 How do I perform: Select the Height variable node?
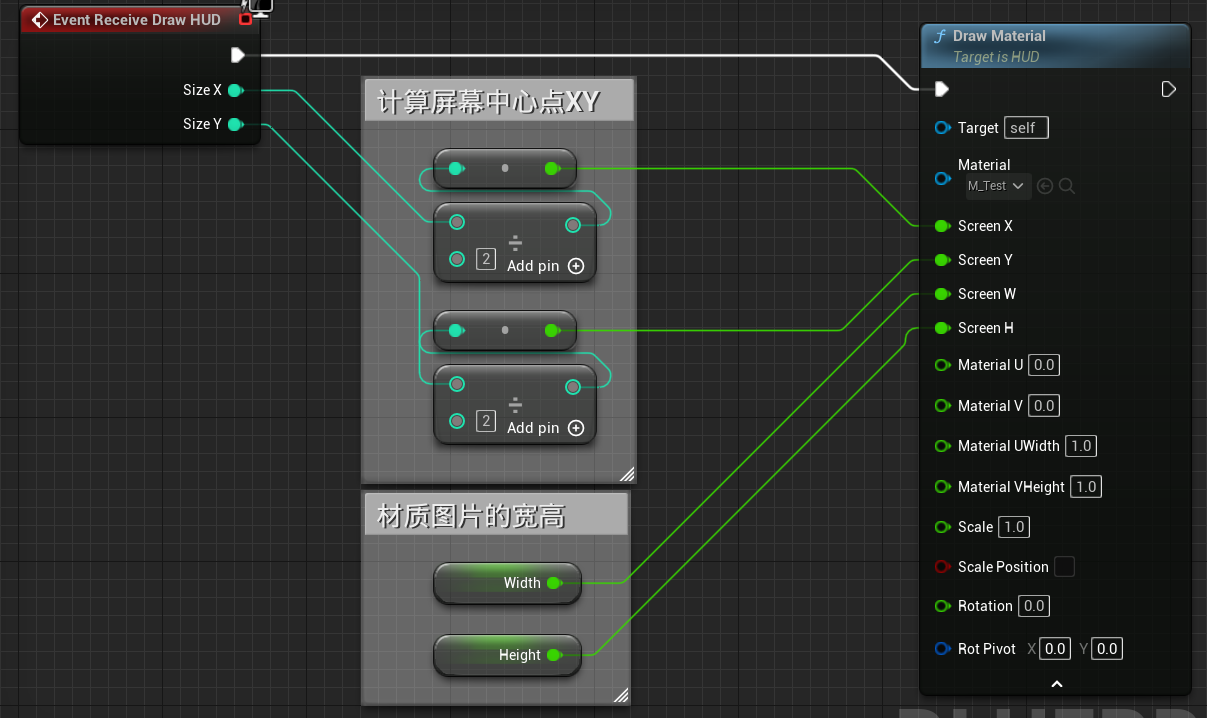507,655
